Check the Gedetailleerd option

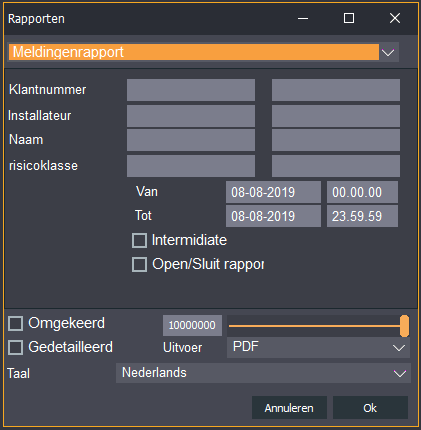tap(15, 347)
